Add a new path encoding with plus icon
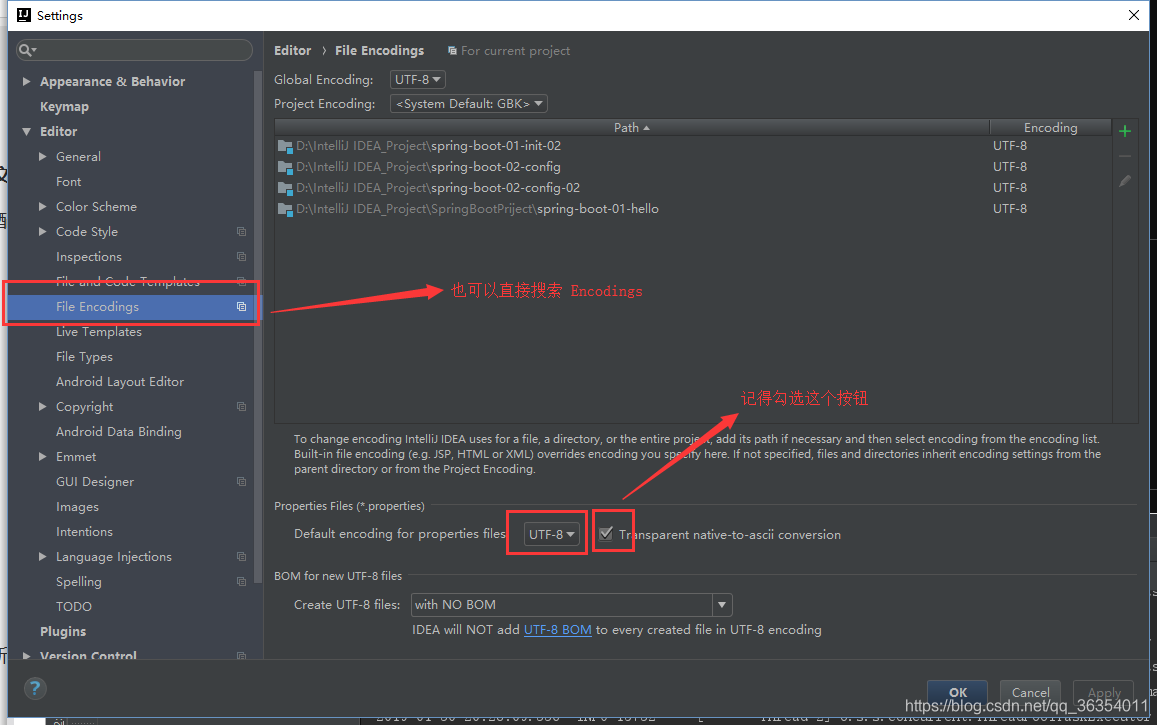The height and width of the screenshot is (725, 1157). coord(1125,131)
